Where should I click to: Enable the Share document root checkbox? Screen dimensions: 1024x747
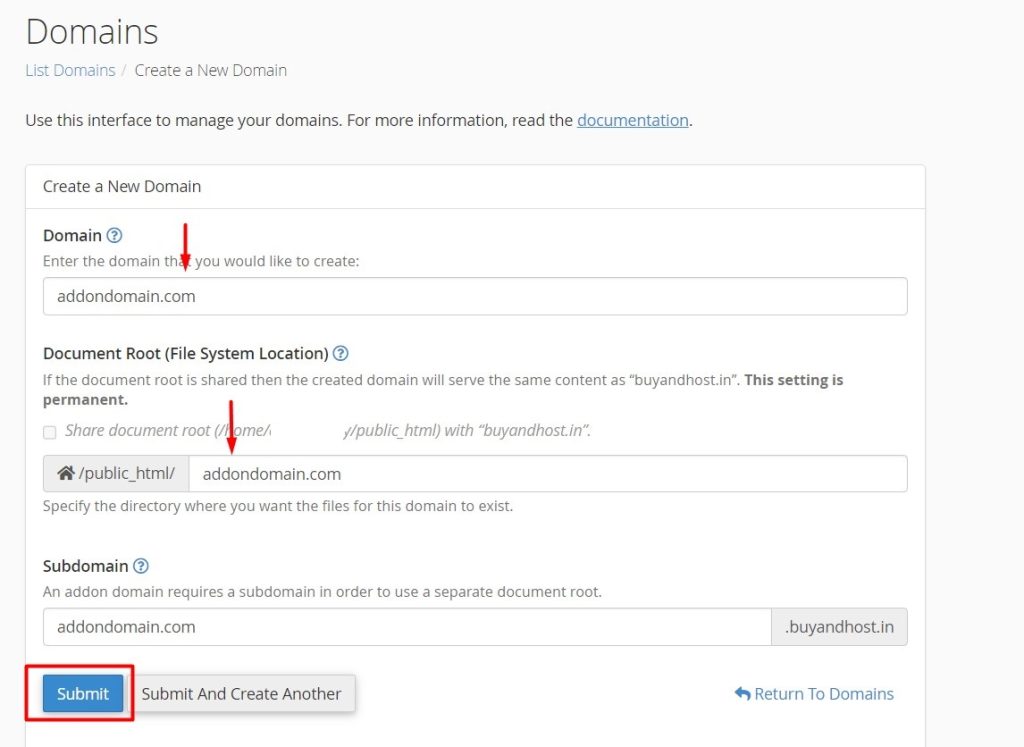(50, 432)
